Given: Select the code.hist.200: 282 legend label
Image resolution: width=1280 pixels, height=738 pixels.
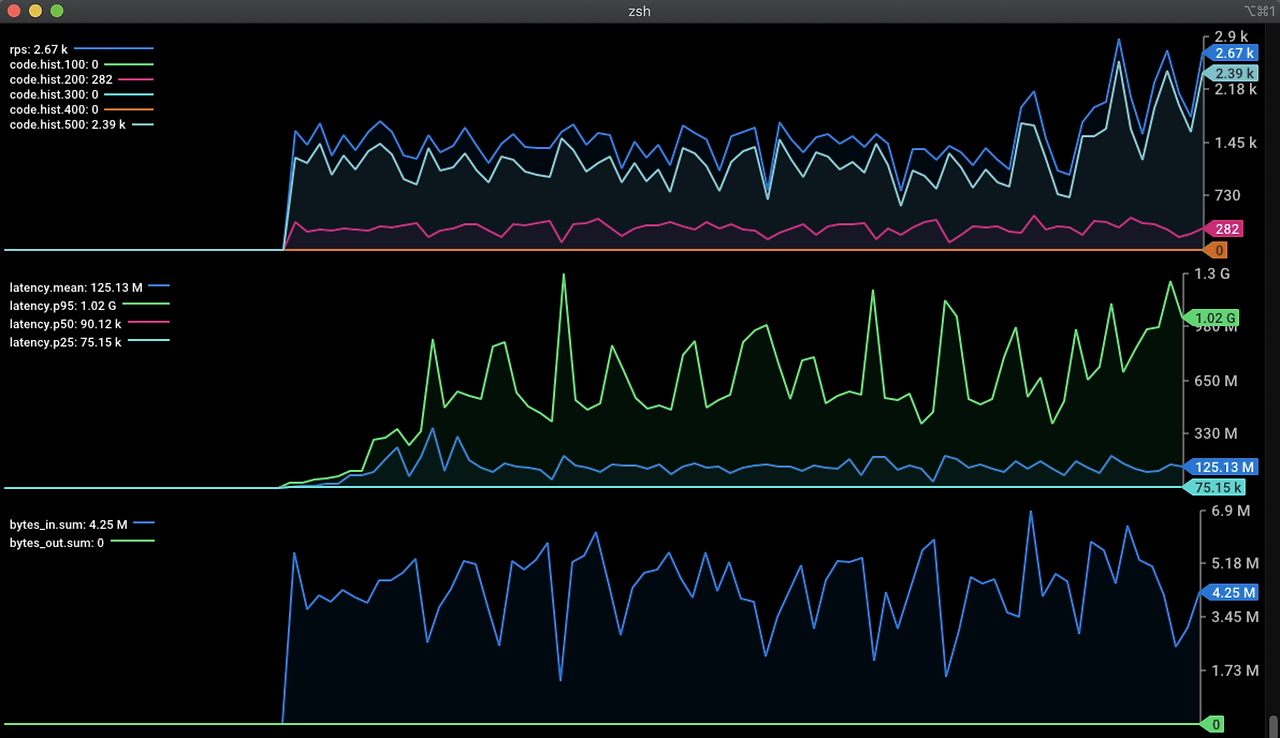Looking at the screenshot, I should (x=60, y=79).
